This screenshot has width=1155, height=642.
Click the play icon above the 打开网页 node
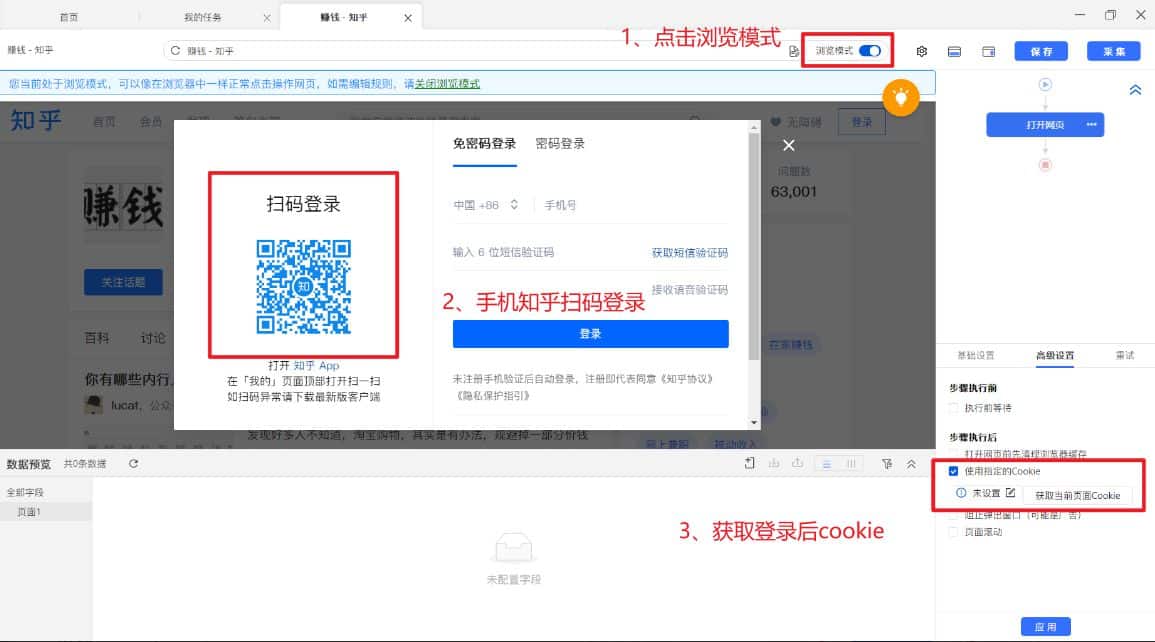coord(1044,86)
